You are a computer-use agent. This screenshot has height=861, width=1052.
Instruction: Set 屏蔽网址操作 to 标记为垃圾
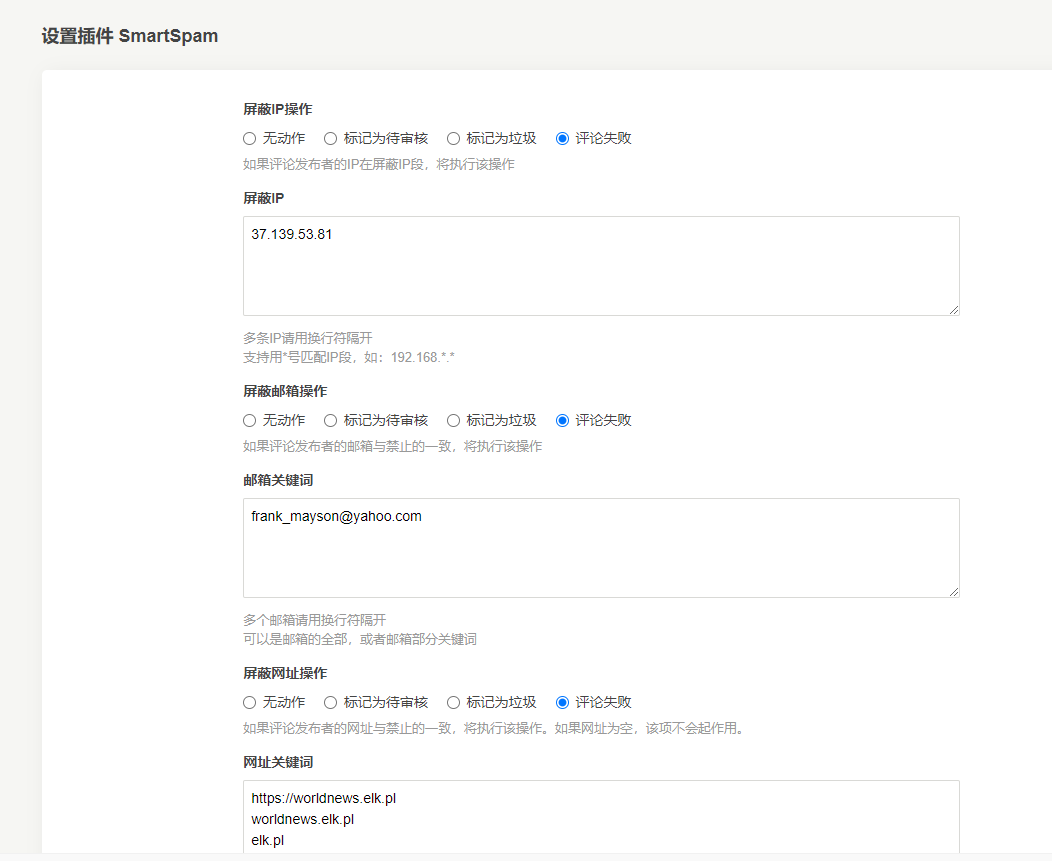(x=453, y=702)
